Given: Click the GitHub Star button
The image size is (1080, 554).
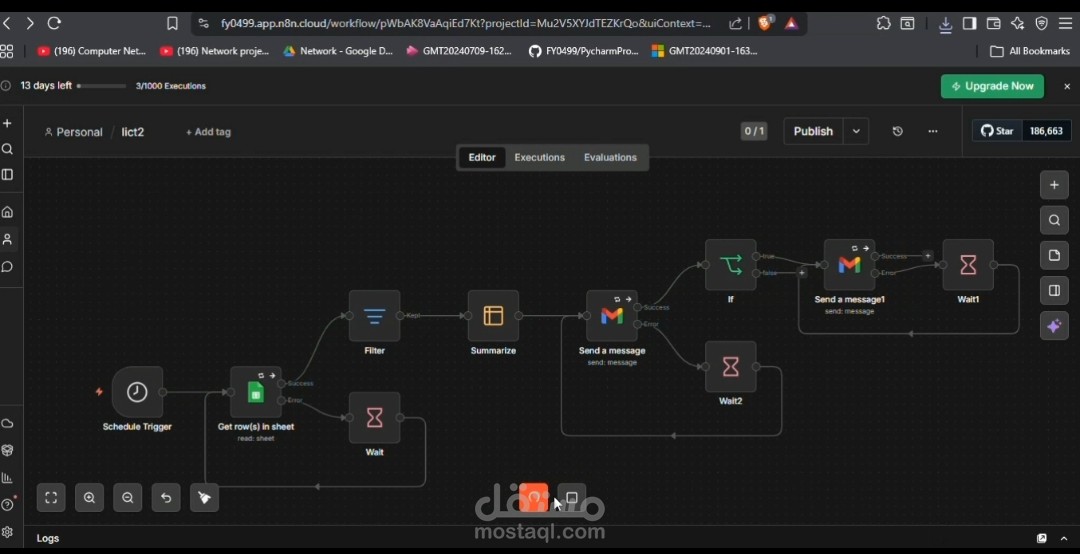Looking at the screenshot, I should (997, 131).
